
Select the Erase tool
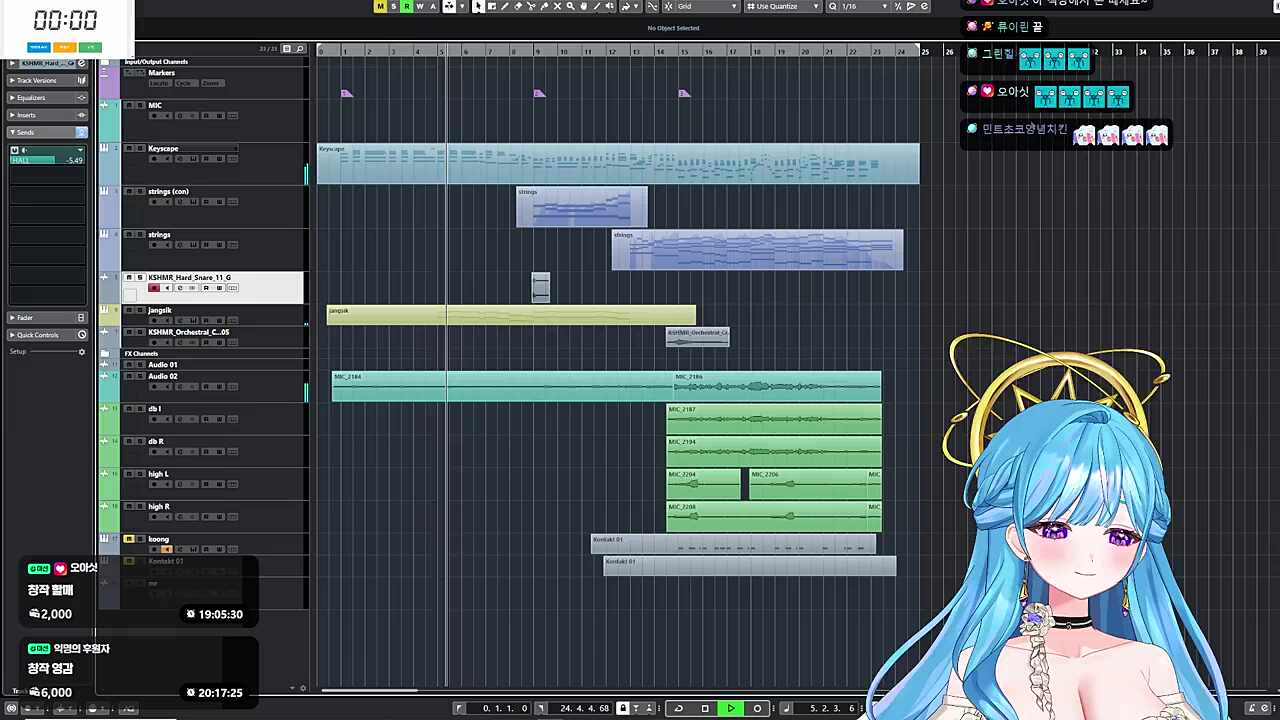[518, 6]
